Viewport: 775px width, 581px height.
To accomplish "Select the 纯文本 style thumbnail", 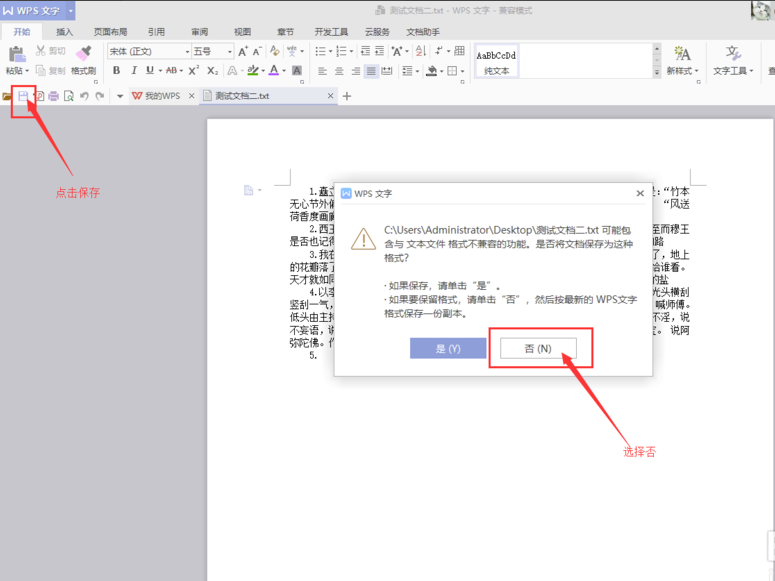I will coord(496,62).
